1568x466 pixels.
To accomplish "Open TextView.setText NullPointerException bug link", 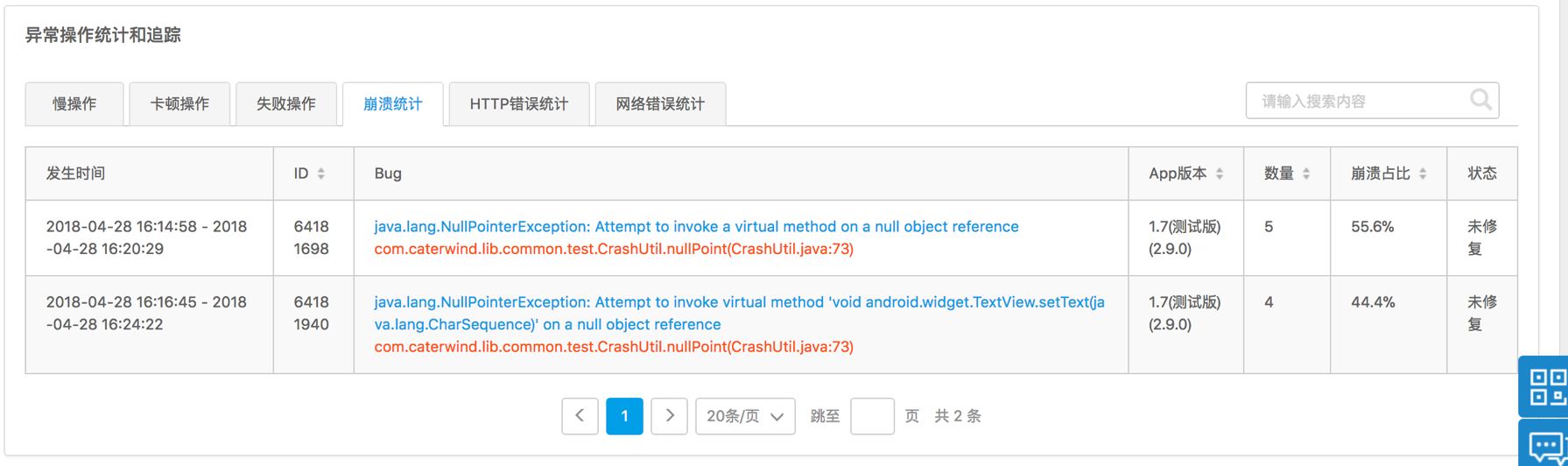I will click(x=739, y=314).
